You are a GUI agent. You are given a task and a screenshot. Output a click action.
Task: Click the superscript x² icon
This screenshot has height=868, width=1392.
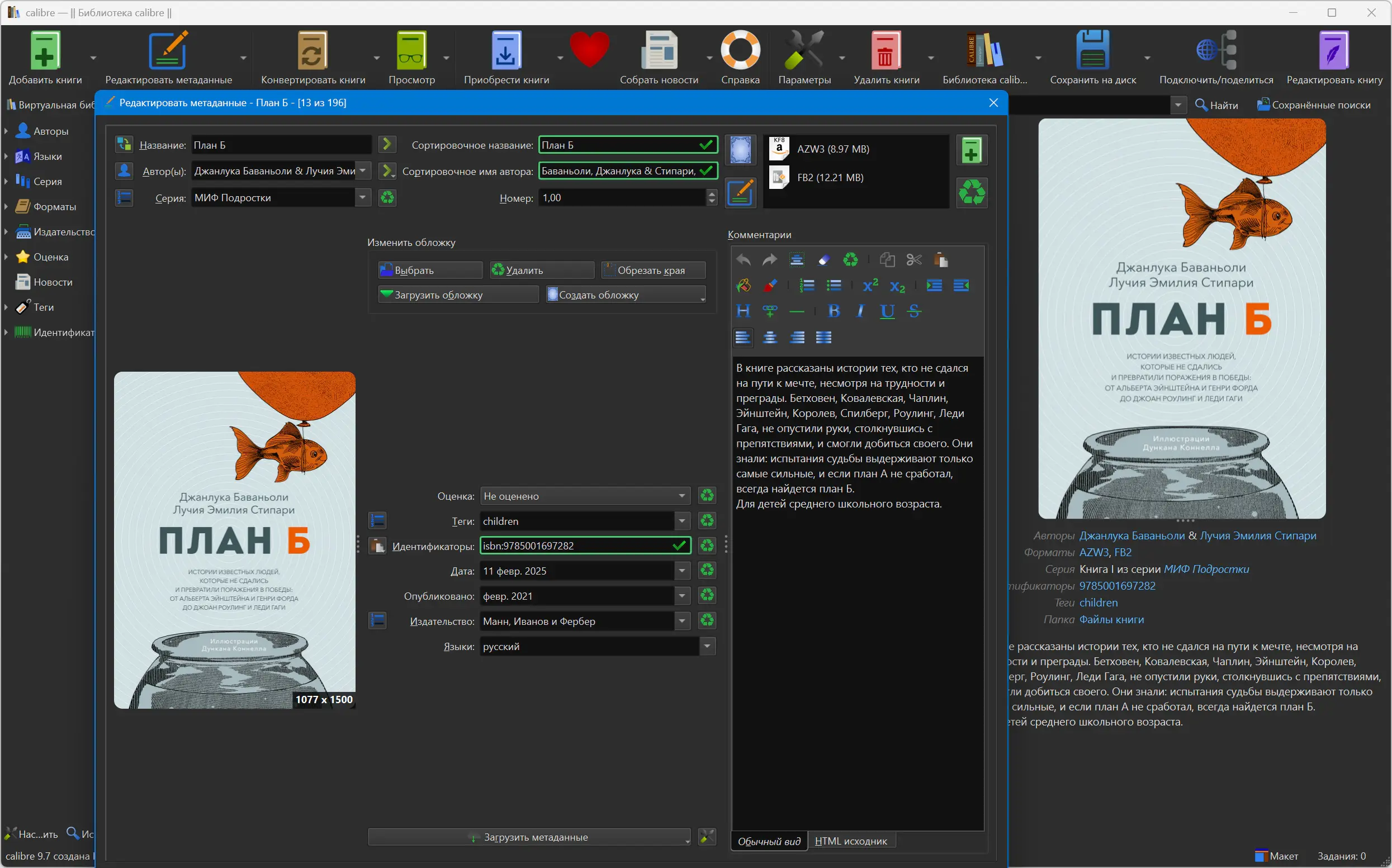click(x=870, y=285)
